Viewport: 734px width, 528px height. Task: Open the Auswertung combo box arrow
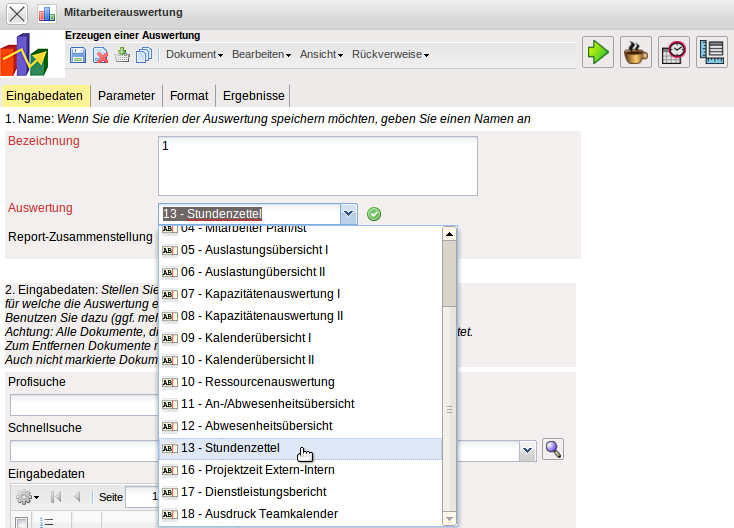[x=347, y=213]
